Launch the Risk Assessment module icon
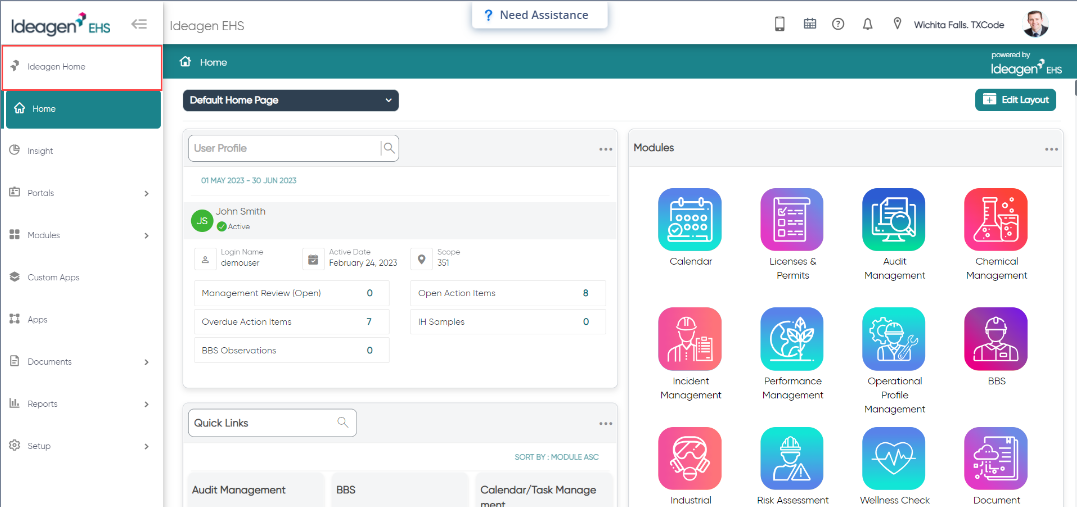 [x=792, y=458]
